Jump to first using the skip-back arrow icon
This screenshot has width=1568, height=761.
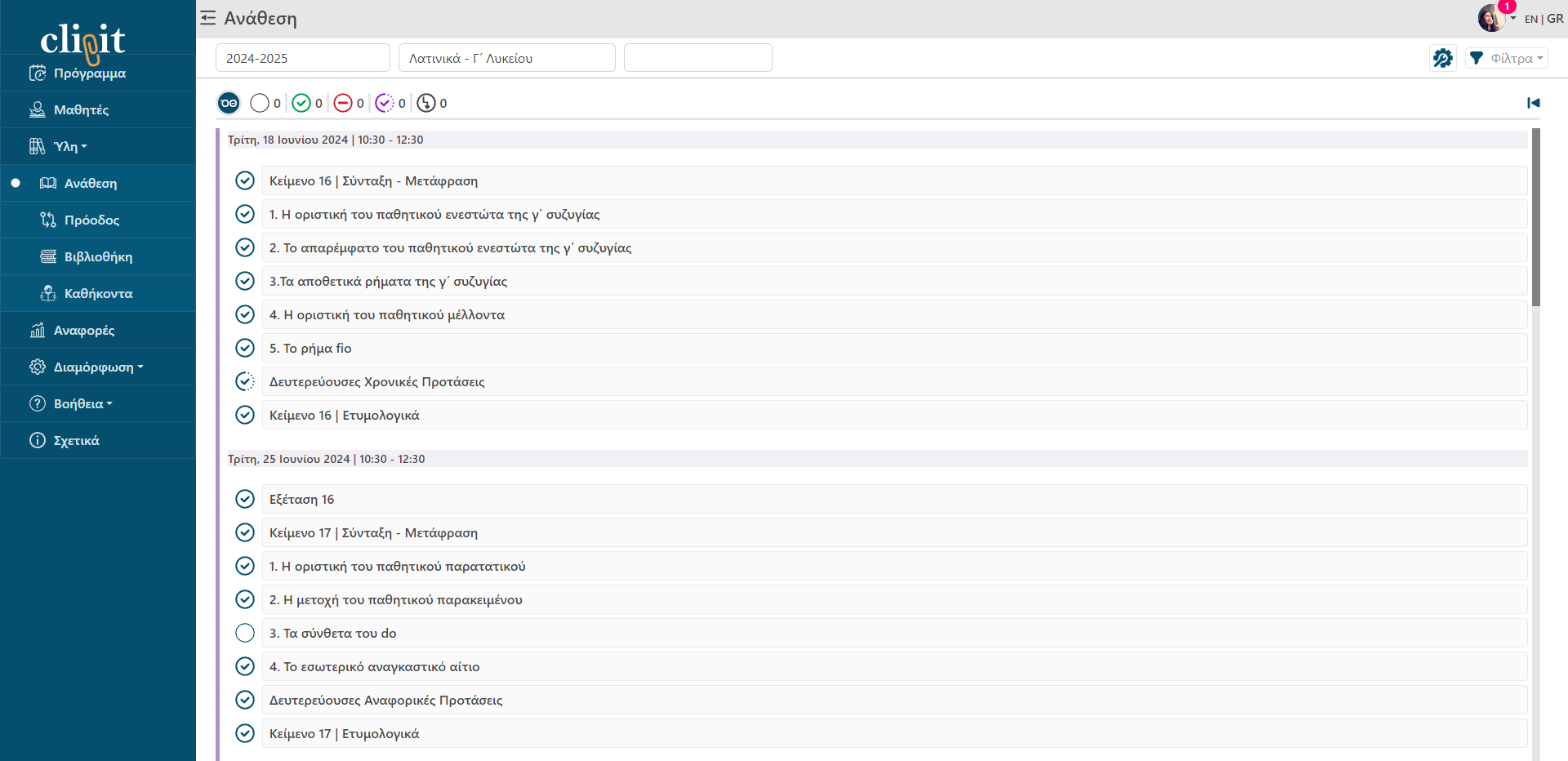point(1533,103)
